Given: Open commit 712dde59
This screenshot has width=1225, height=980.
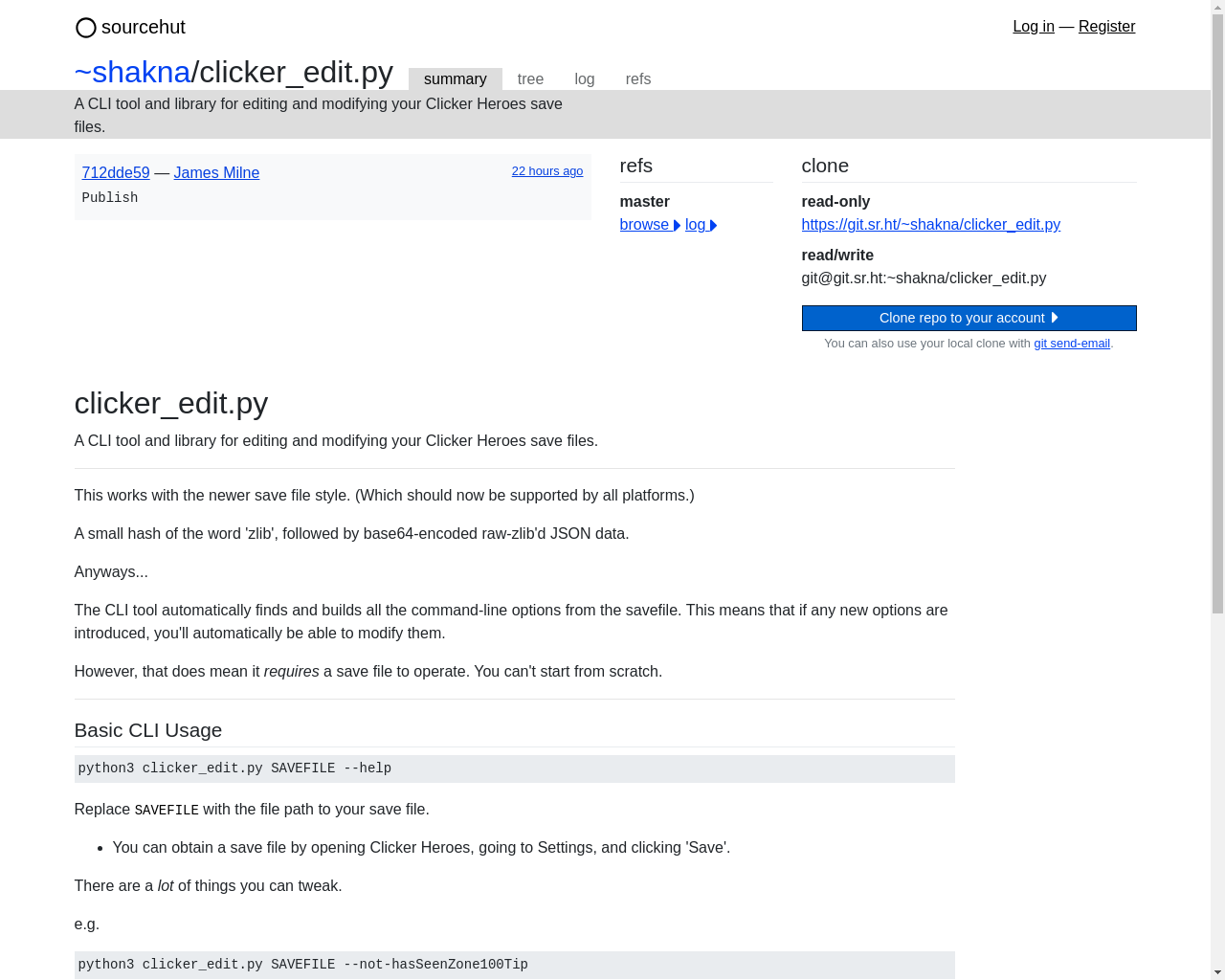Looking at the screenshot, I should 116,172.
